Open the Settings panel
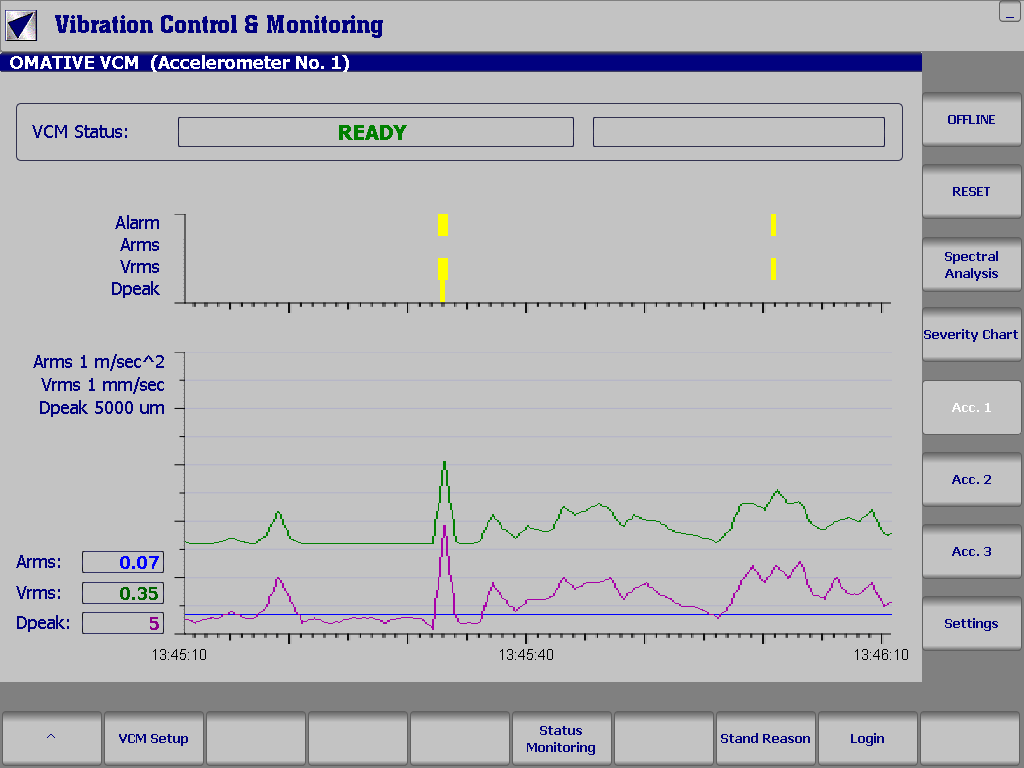This screenshot has width=1024, height=768. [x=971, y=623]
